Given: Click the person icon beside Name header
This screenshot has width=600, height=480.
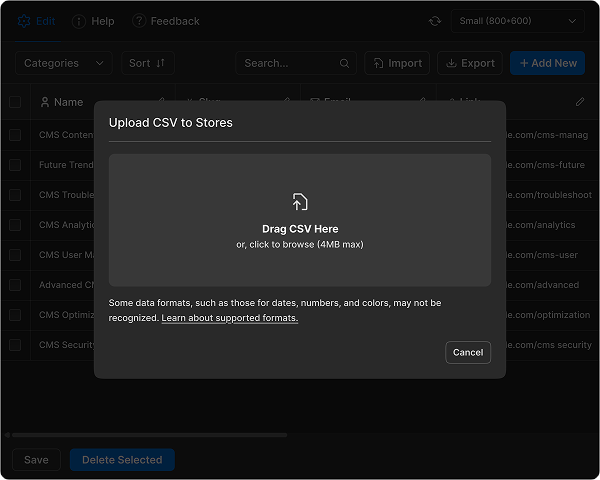Looking at the screenshot, I should [x=45, y=102].
